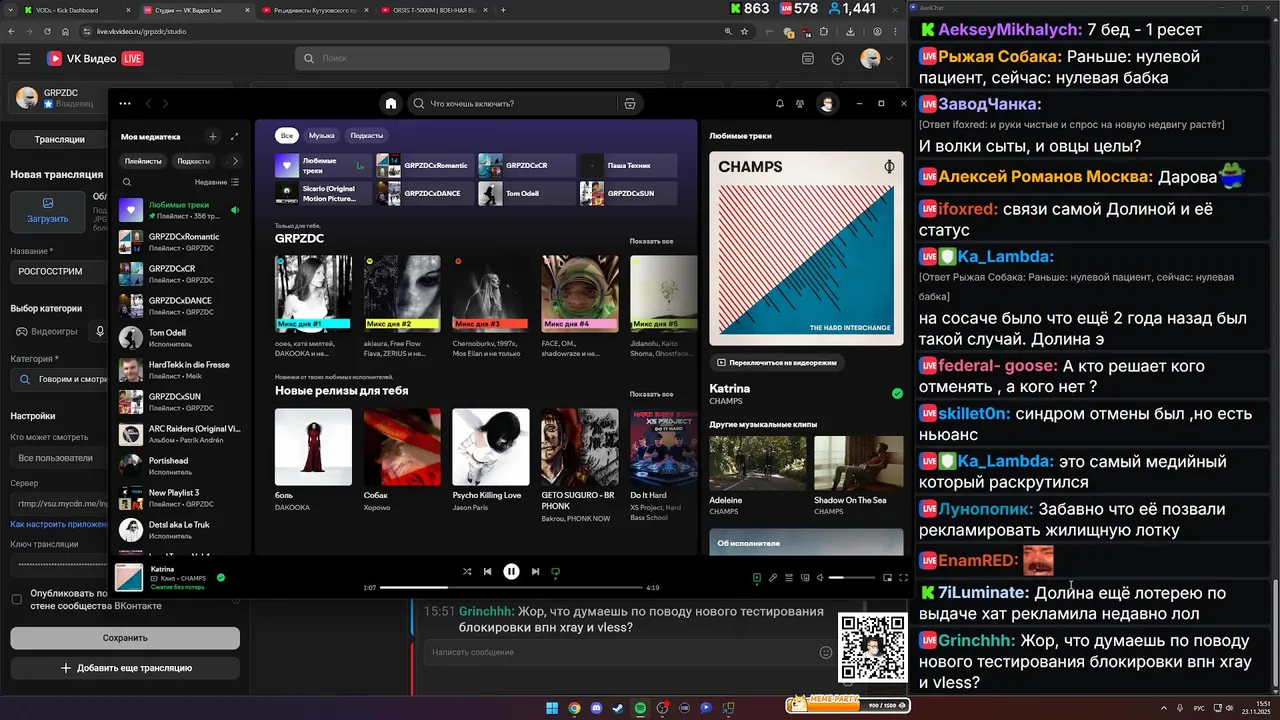
Task: Toggle saved checkmark next to Katrina in right panel
Action: coord(897,393)
